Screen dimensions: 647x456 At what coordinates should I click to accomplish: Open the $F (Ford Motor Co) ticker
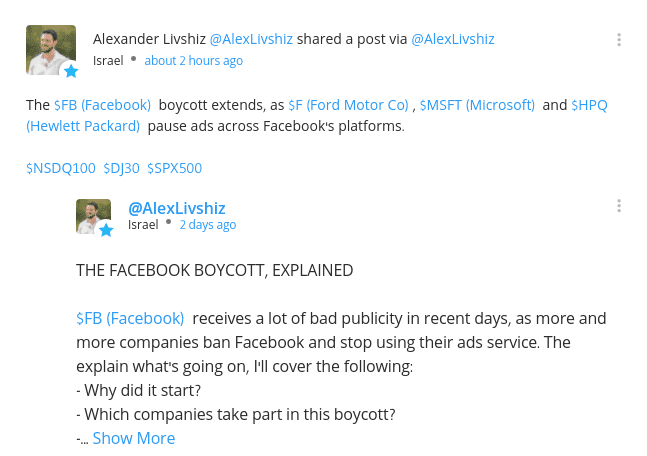coord(348,105)
